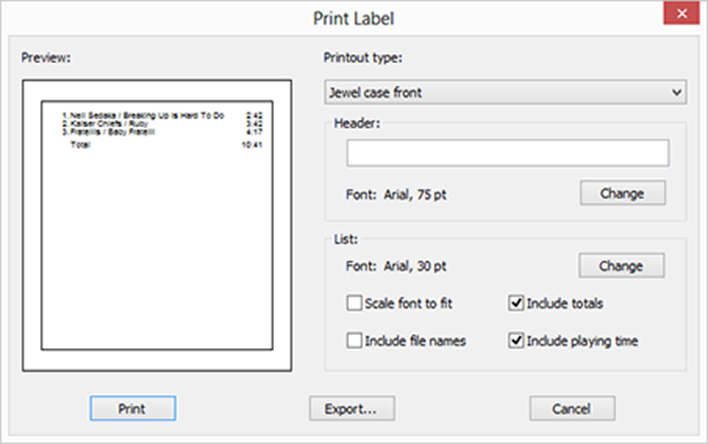
Task: Open the Printout type dropdown
Action: (x=505, y=93)
